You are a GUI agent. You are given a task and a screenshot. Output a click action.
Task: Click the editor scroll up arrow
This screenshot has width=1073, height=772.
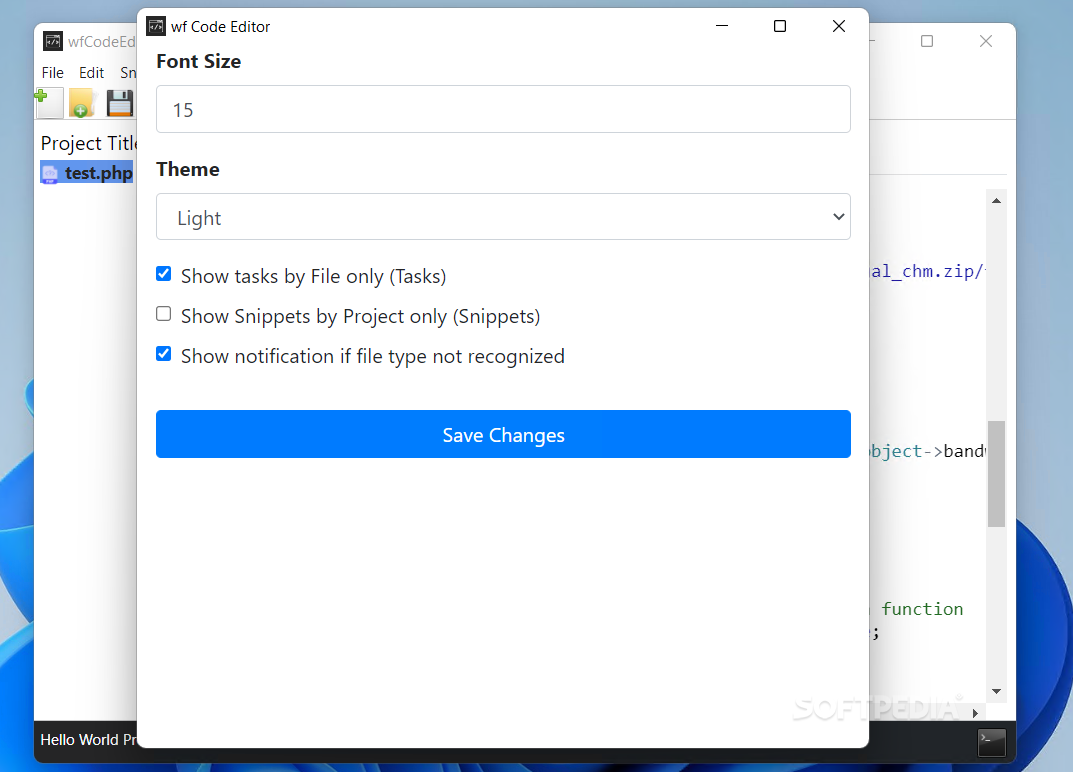(996, 201)
